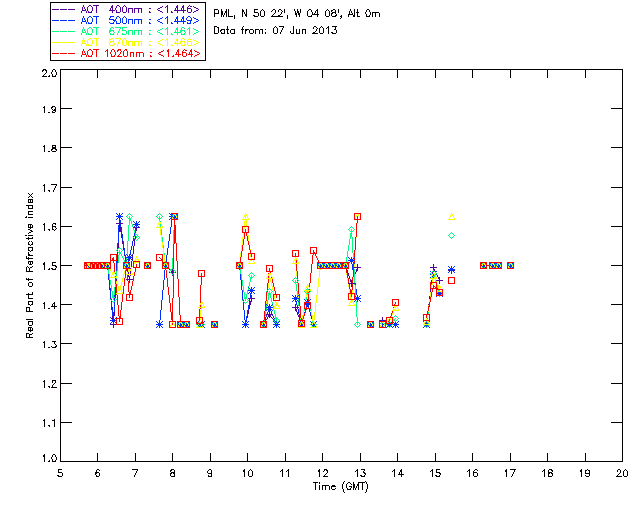Click the isolated green diamond marker near 15.4 hours
640x512 pixels.
[x=451, y=236]
